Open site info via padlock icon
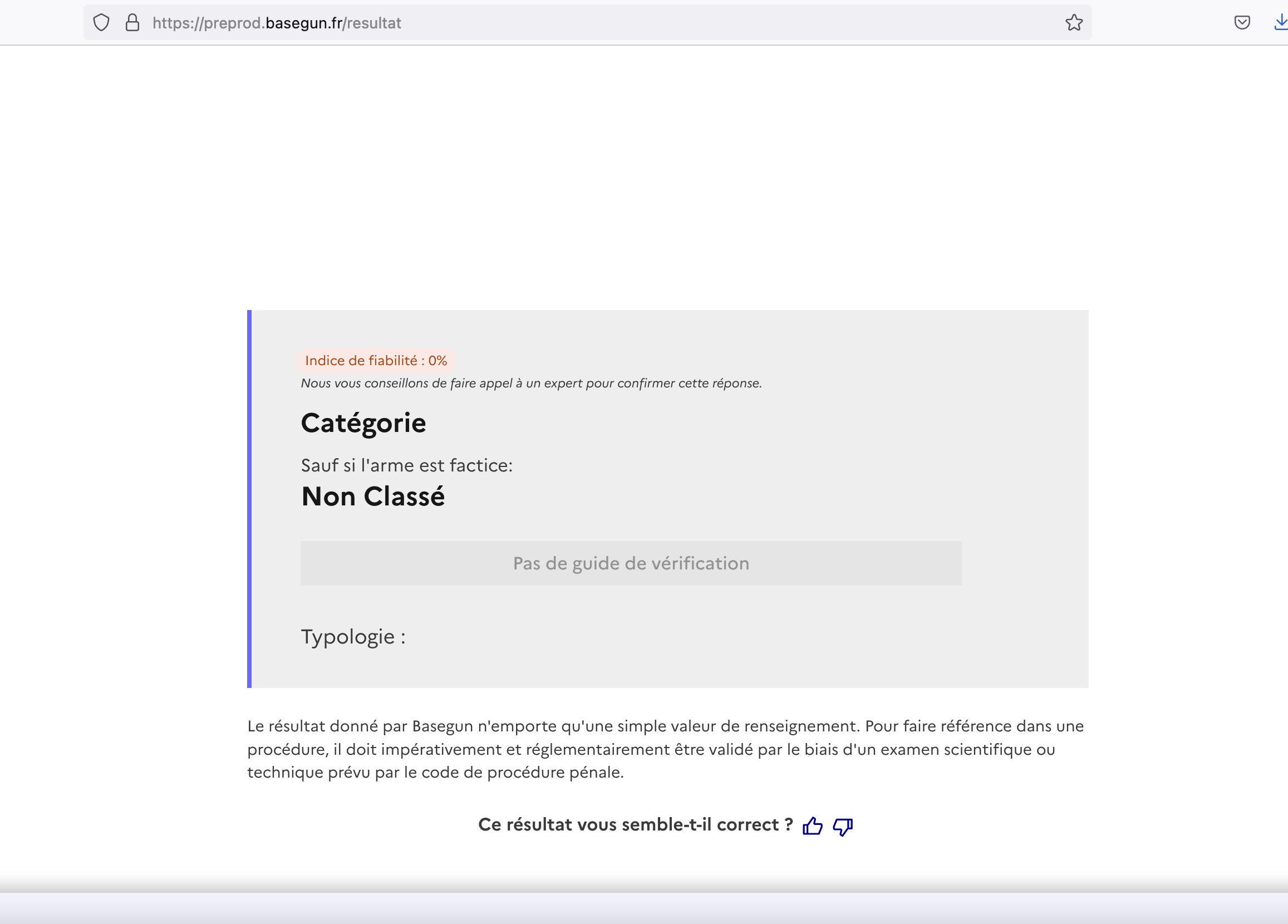Image resolution: width=1288 pixels, height=924 pixels. [x=132, y=23]
